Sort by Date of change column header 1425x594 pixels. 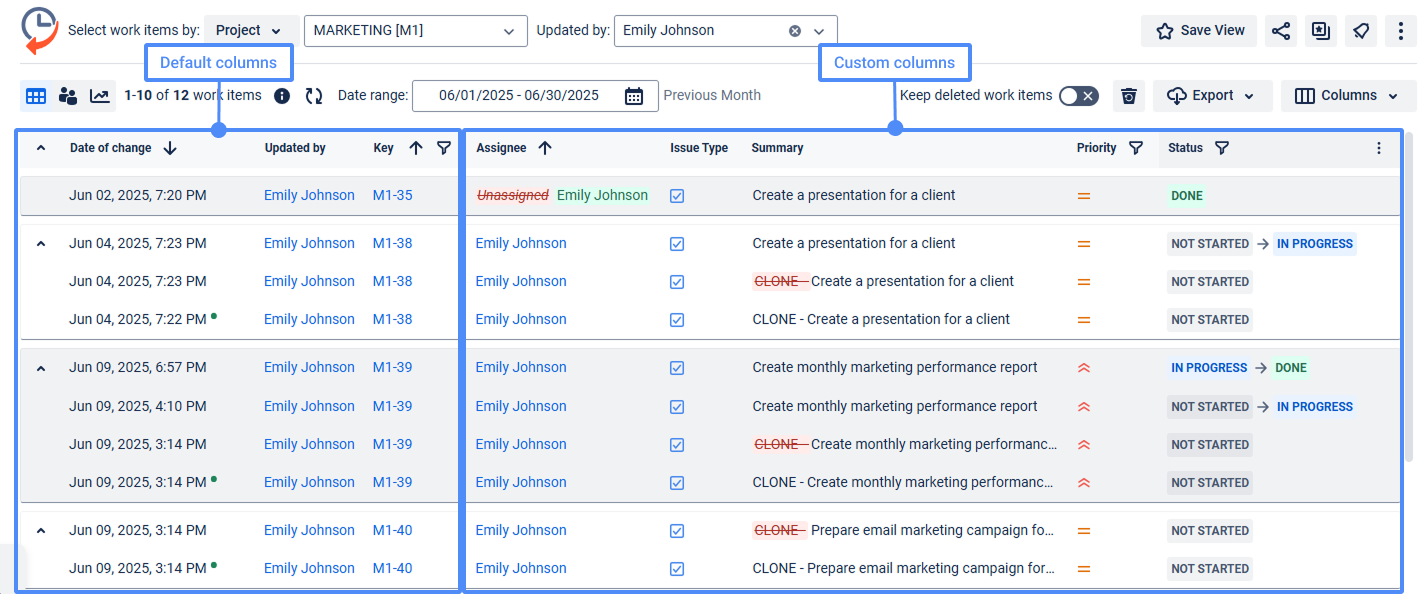(x=111, y=148)
